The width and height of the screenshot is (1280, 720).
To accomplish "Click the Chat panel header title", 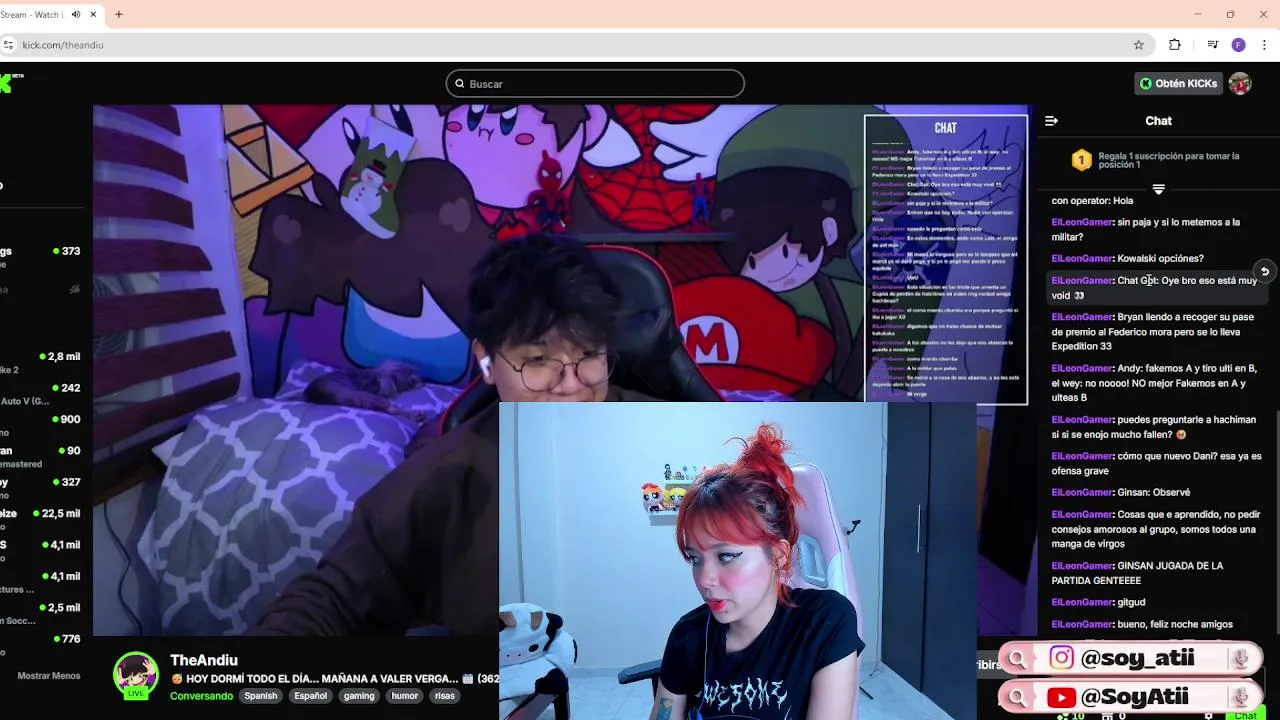I will 1158,121.
